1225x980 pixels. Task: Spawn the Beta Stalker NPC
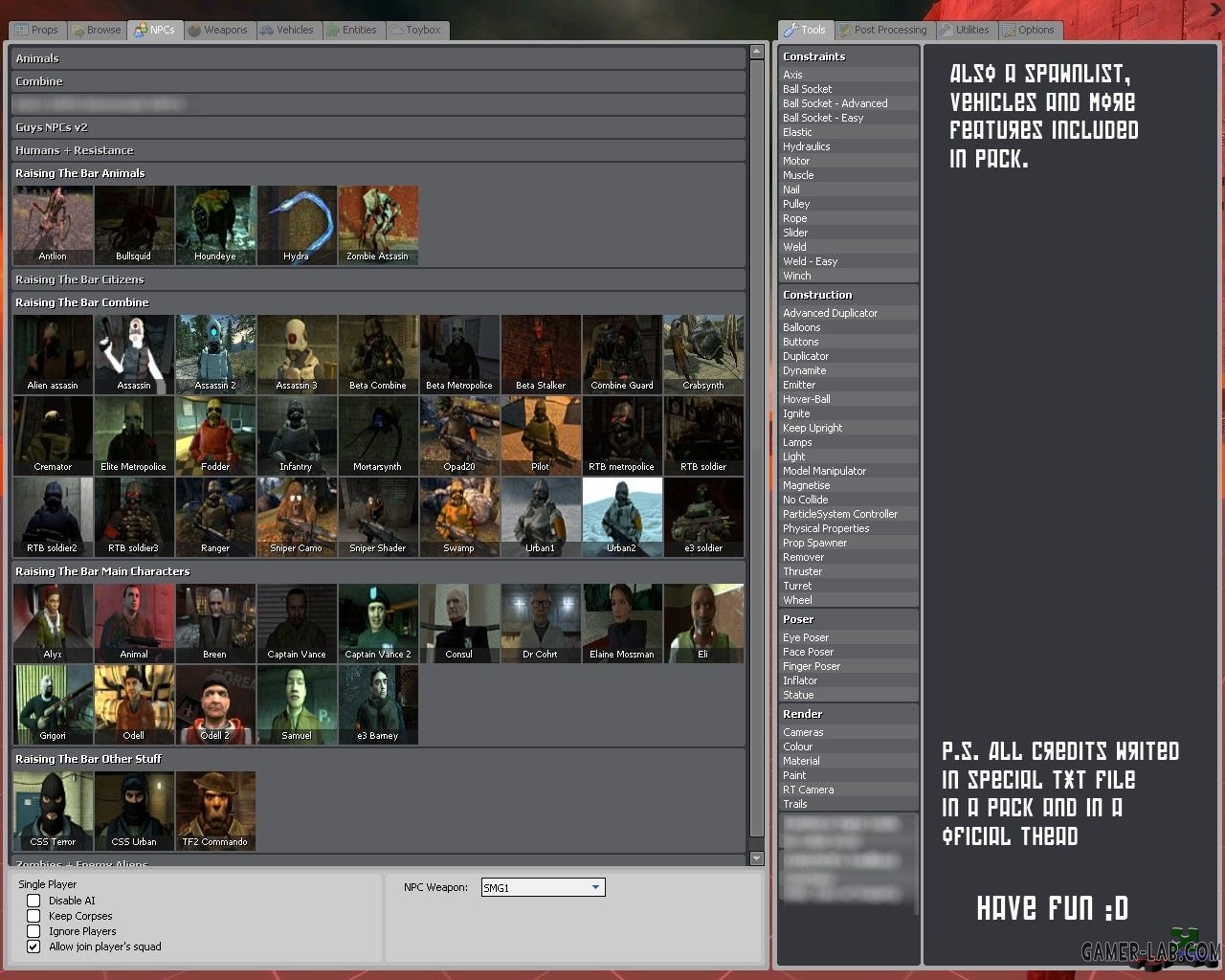click(541, 355)
